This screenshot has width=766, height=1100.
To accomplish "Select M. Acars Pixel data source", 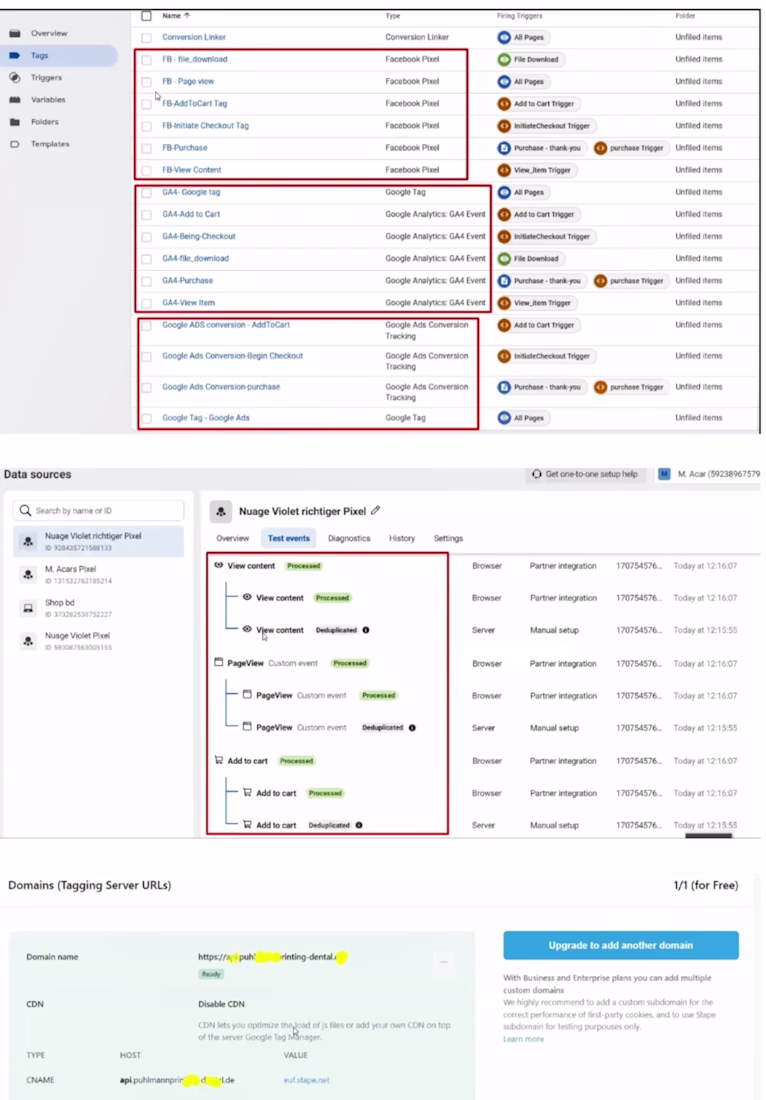I will coord(98,575).
